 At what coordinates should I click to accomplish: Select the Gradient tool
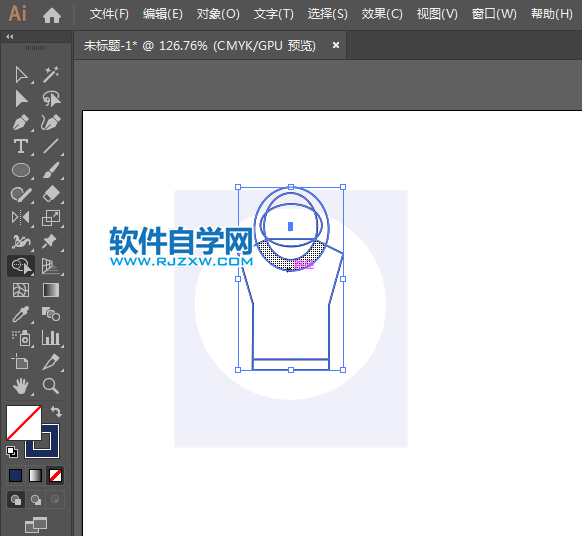click(51, 290)
